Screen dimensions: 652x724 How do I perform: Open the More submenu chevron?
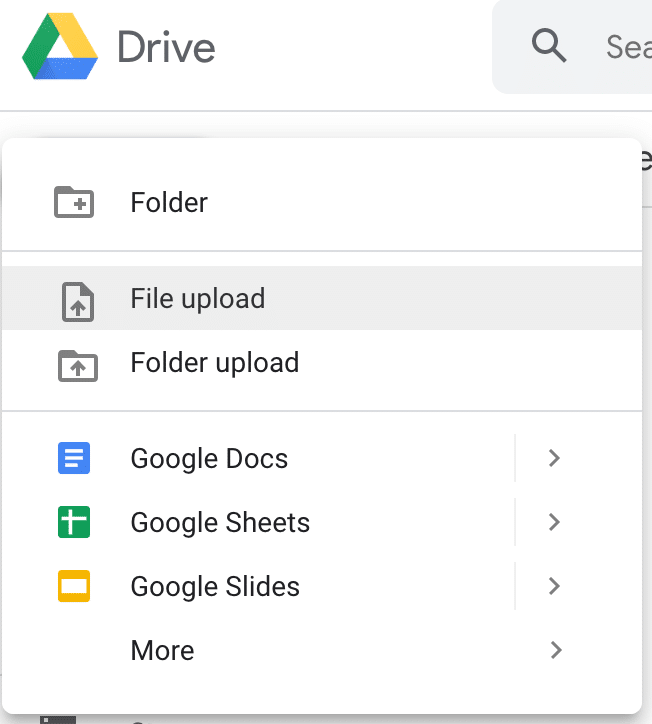(x=555, y=651)
